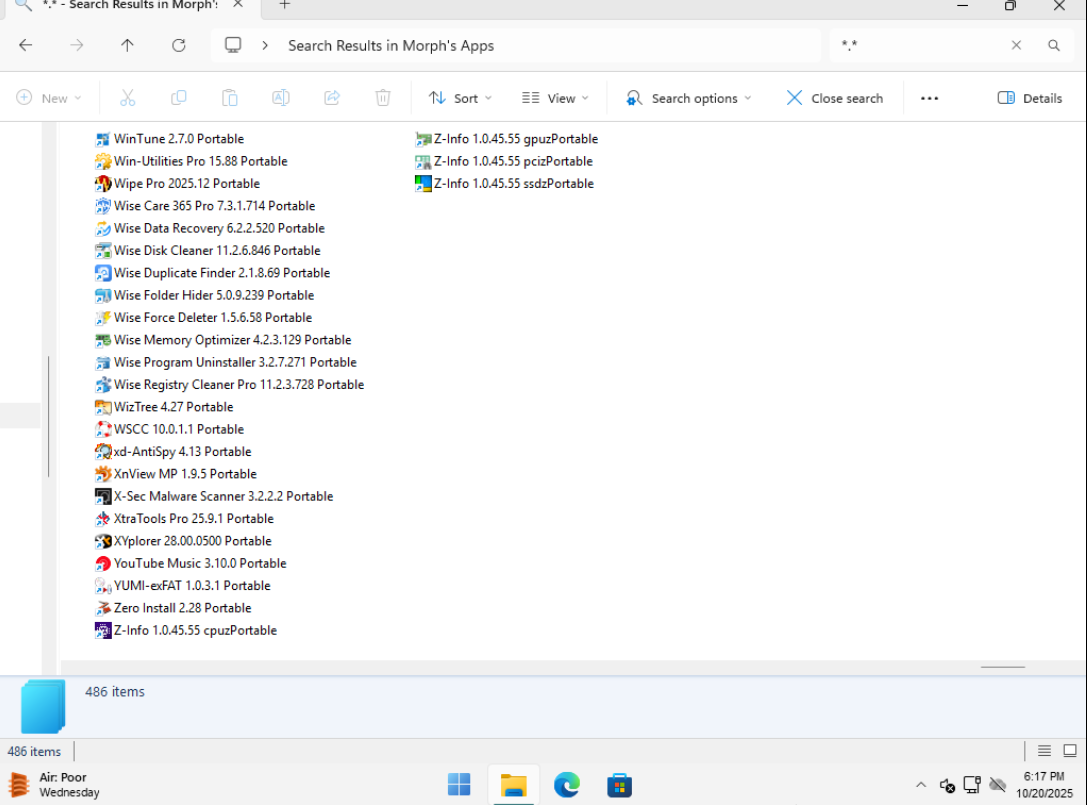Image resolution: width=1087 pixels, height=805 pixels.
Task: Open the Search options dropdown
Action: coord(688,98)
